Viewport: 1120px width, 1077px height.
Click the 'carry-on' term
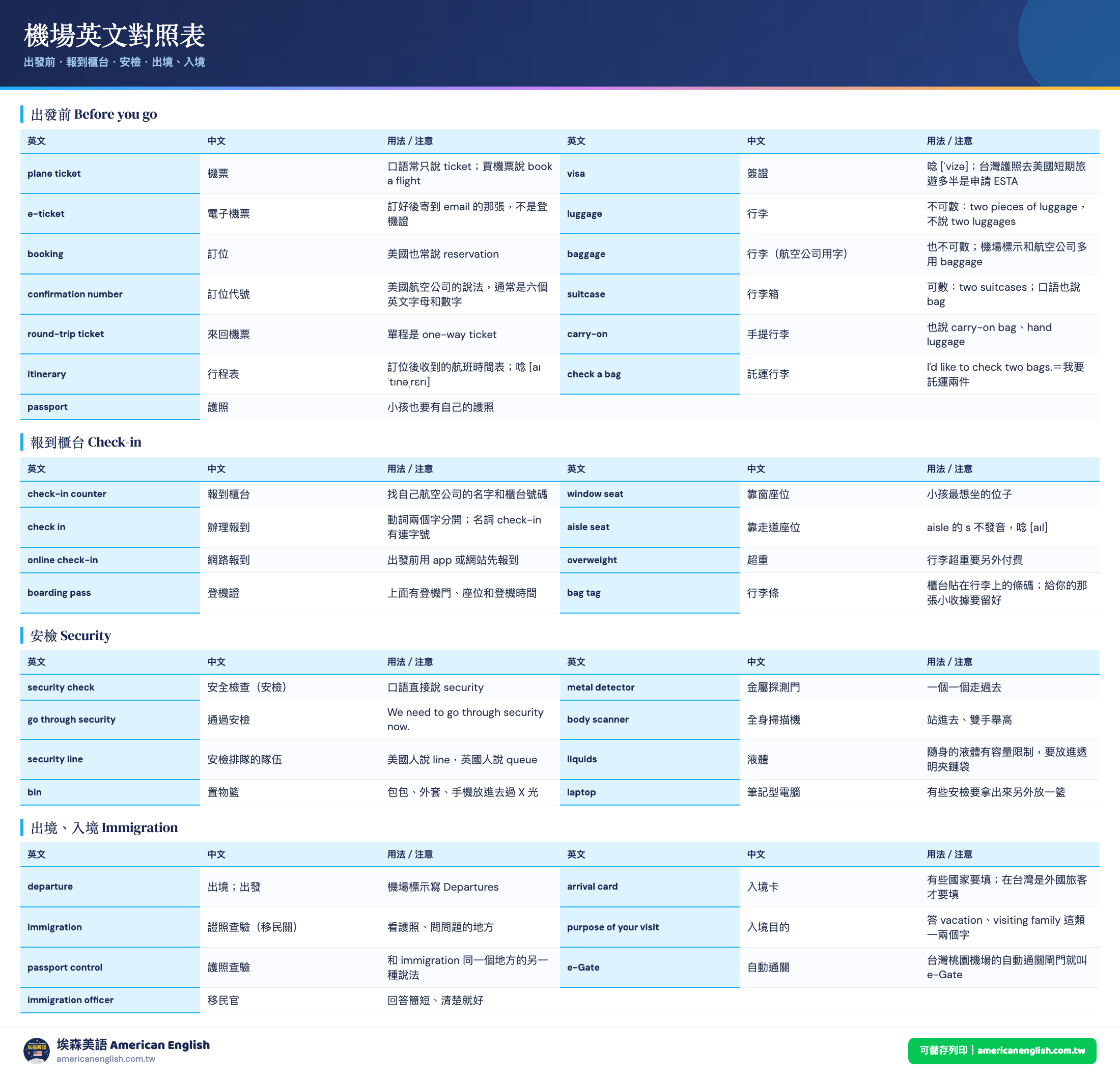tap(587, 334)
